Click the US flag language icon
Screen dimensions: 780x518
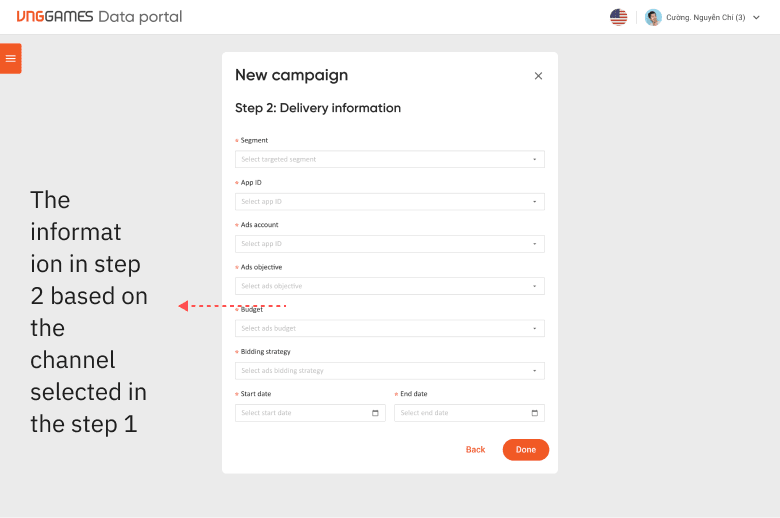coord(618,17)
